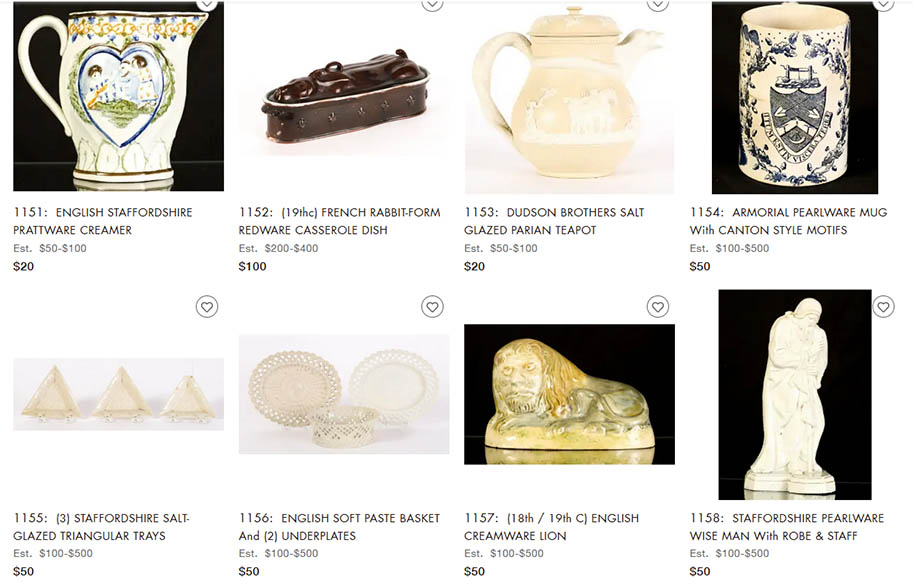View the Dudson teapot image

click(x=569, y=98)
